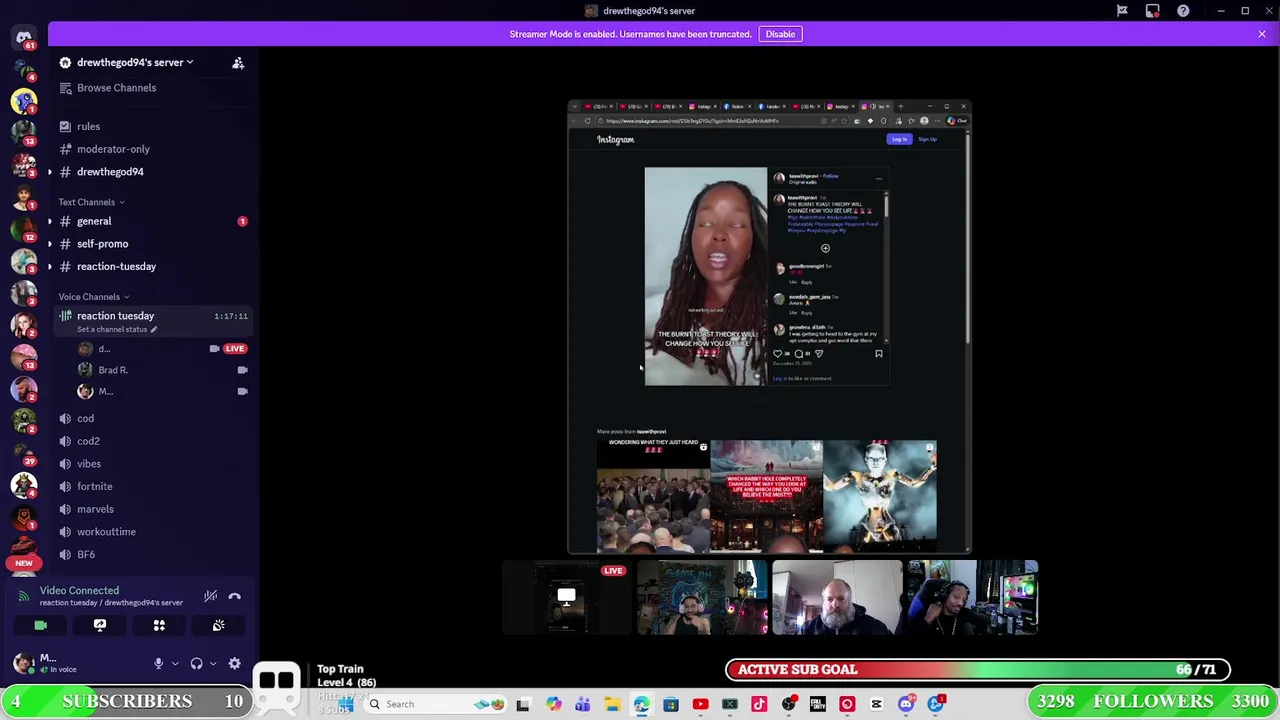The height and width of the screenshot is (720, 1280).
Task: Toggle noise suppression icon
Action: tap(210, 596)
